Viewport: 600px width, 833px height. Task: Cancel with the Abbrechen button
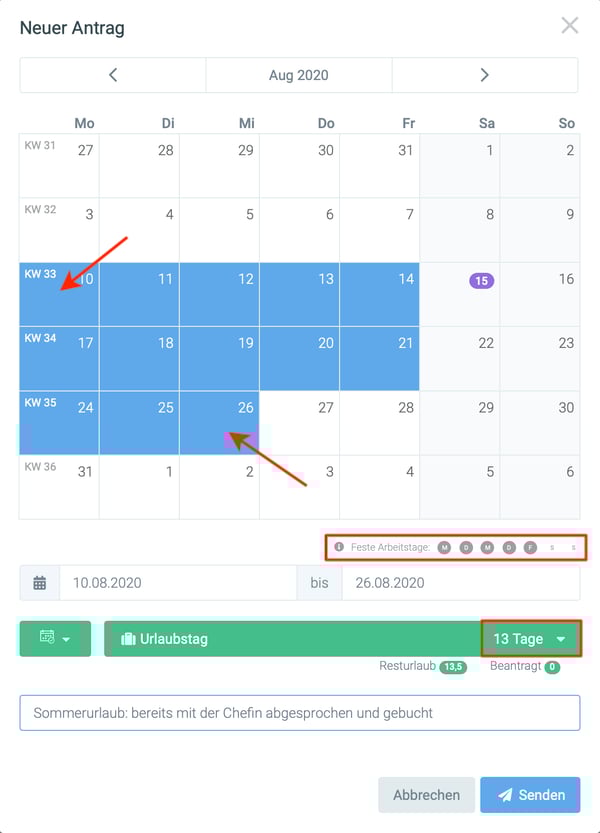pyautogui.click(x=426, y=795)
